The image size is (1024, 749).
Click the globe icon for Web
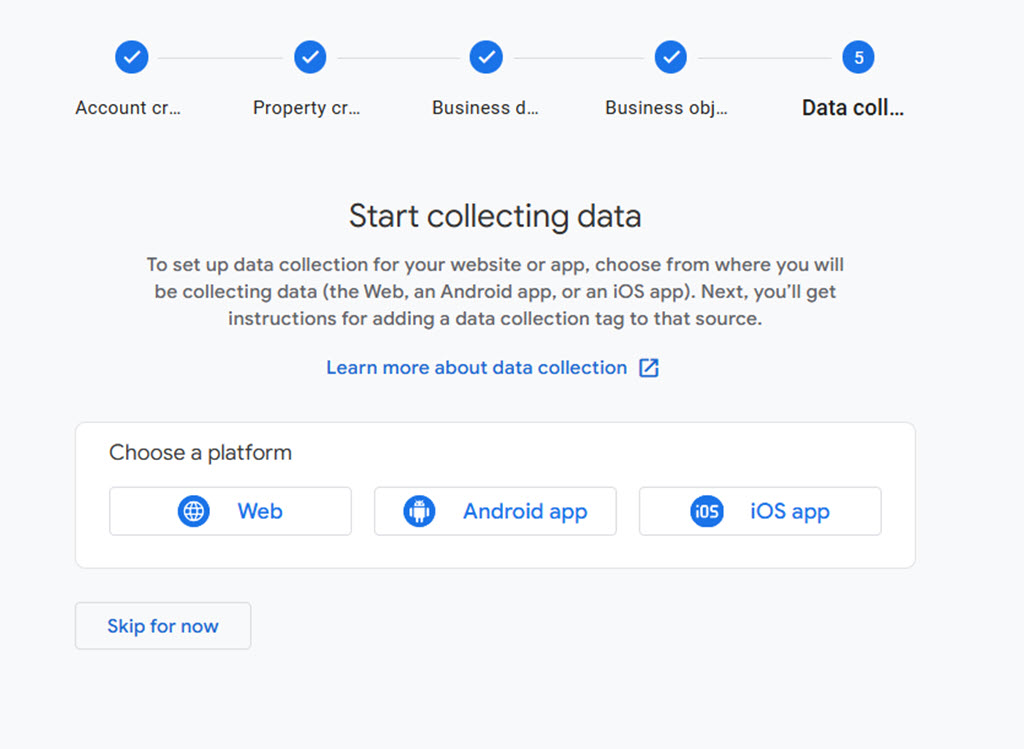point(194,511)
